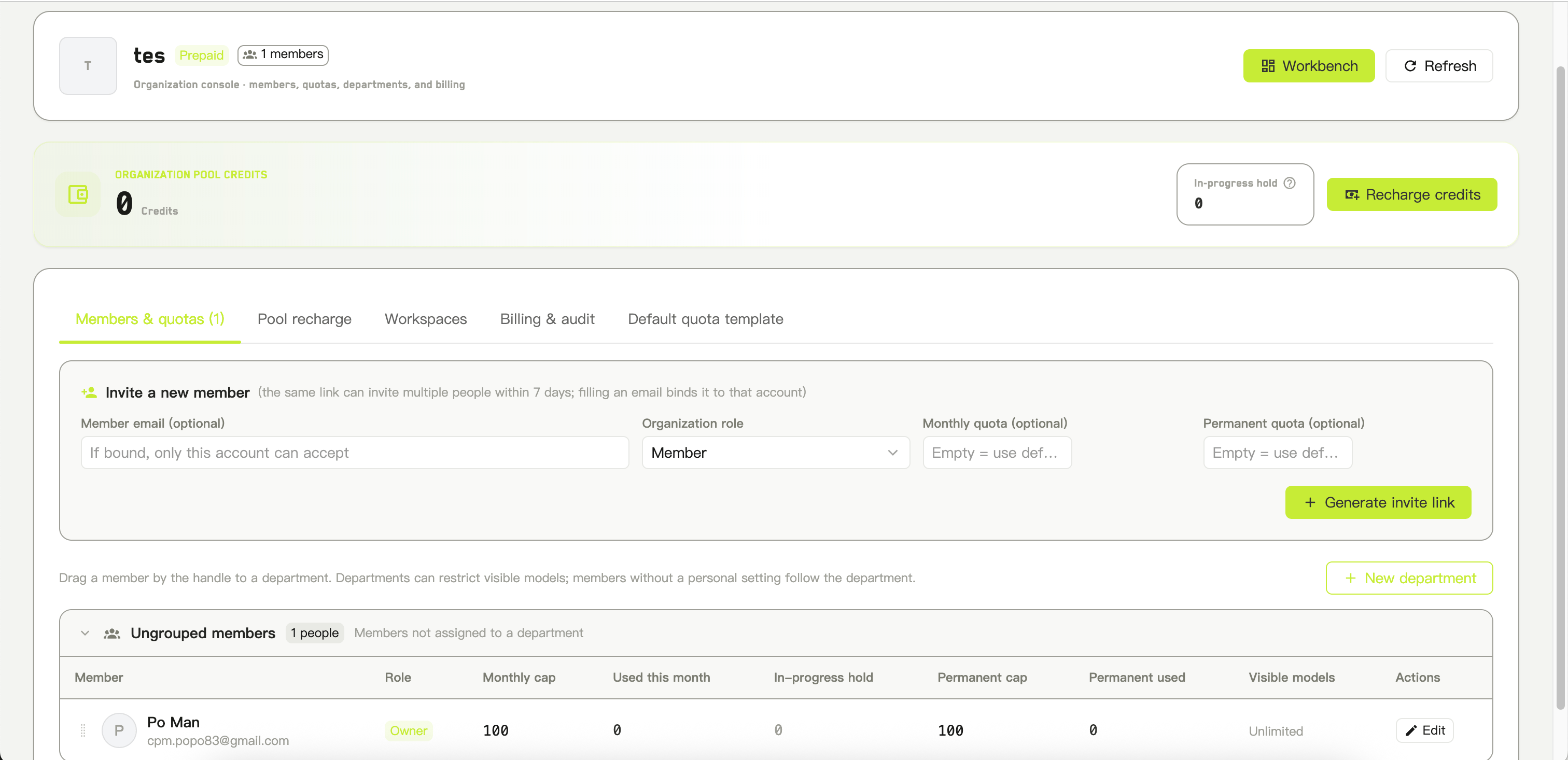The width and height of the screenshot is (1568, 760).
Task: Click the cpm.popo83@gmail.com email text
Action: 218,740
